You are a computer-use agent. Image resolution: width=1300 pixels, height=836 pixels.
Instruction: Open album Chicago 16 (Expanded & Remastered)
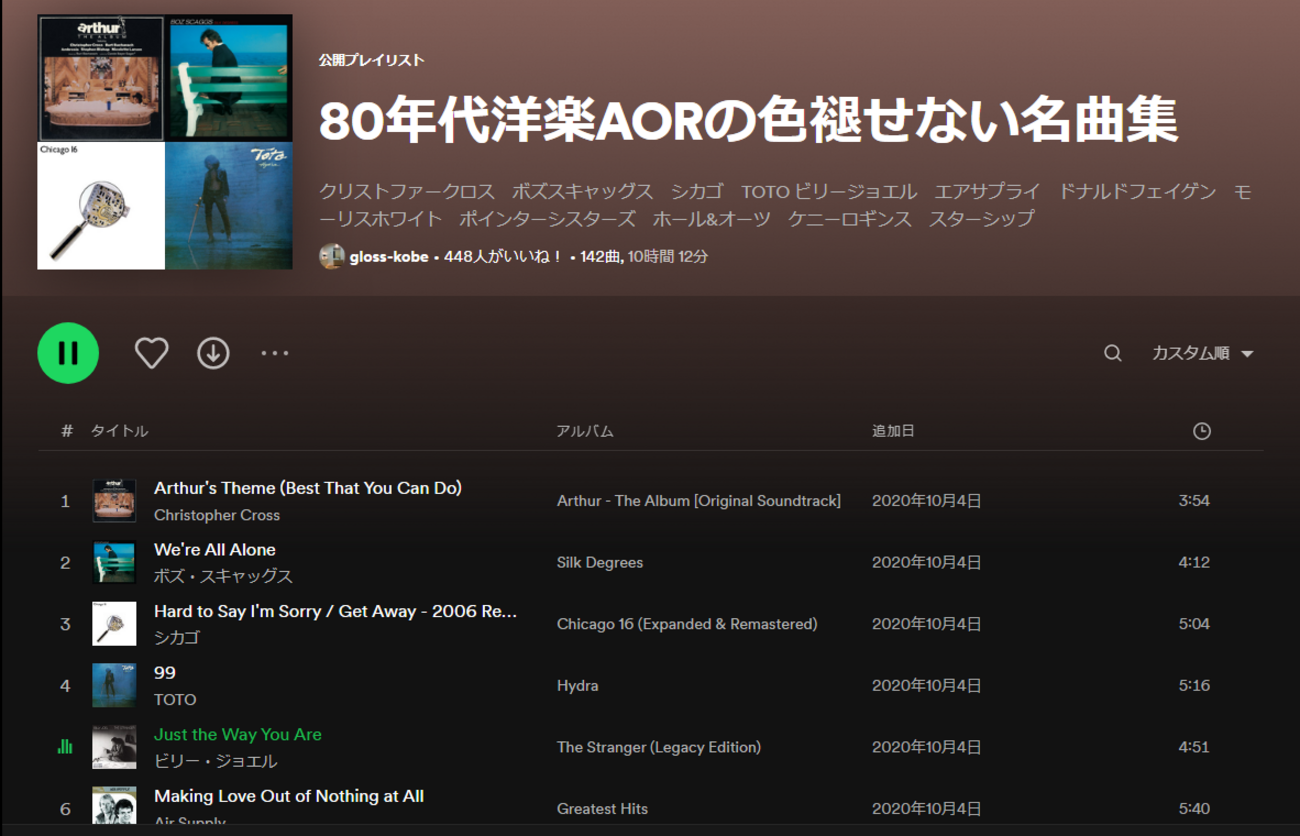pos(687,624)
